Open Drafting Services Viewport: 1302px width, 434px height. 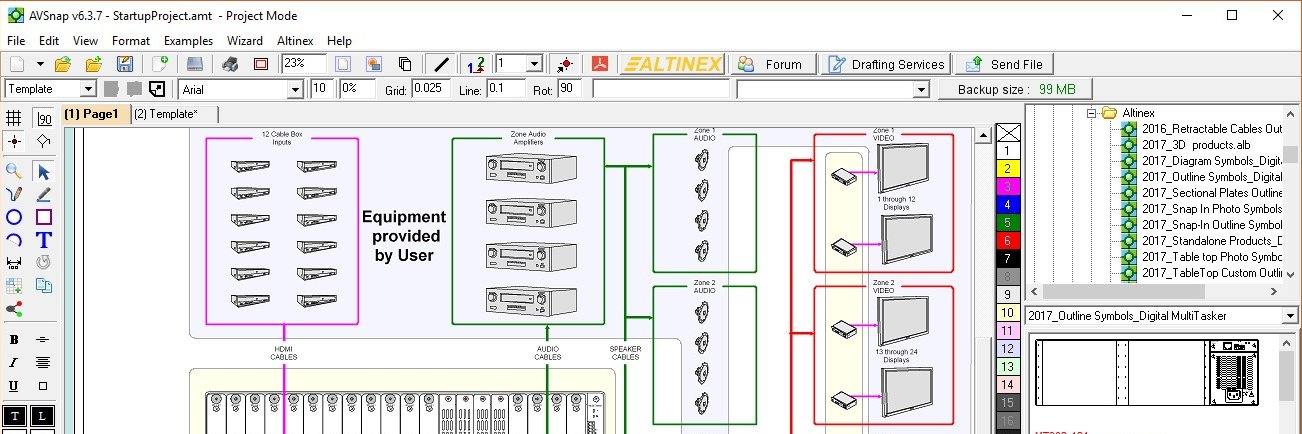[885, 64]
